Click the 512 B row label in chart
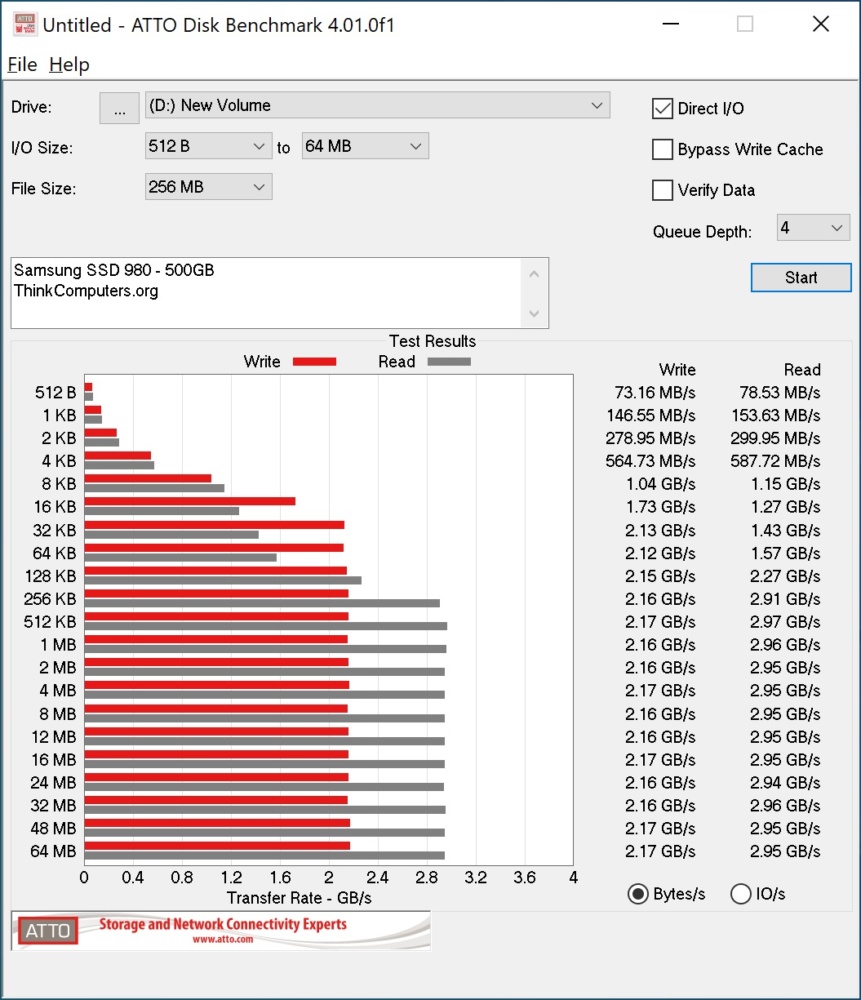This screenshot has width=861, height=1000. pos(55,392)
